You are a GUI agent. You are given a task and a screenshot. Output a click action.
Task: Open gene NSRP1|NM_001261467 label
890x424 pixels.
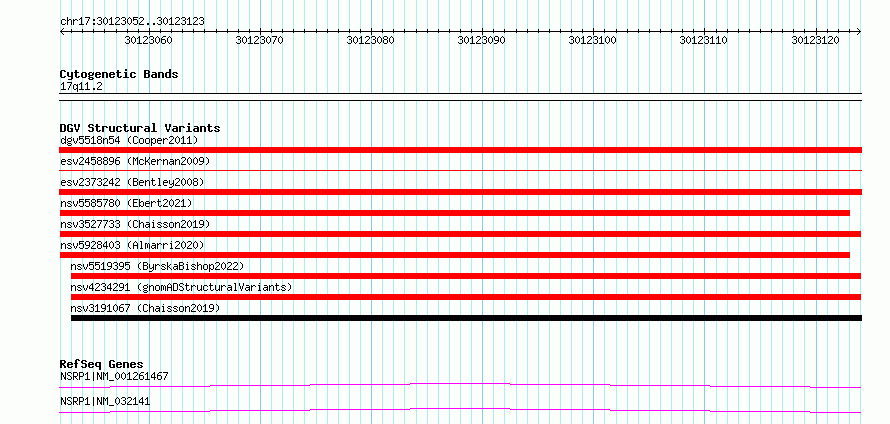(x=114, y=376)
